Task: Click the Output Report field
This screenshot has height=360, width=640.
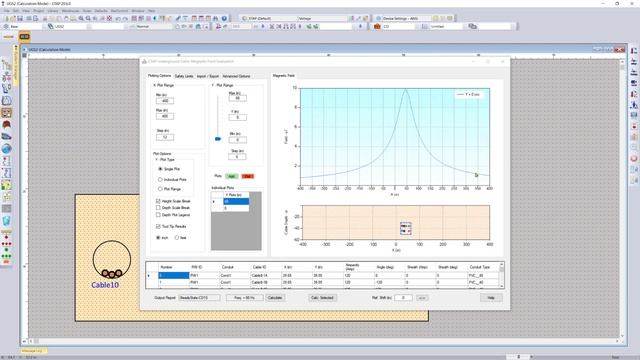Action: pyautogui.click(x=200, y=298)
